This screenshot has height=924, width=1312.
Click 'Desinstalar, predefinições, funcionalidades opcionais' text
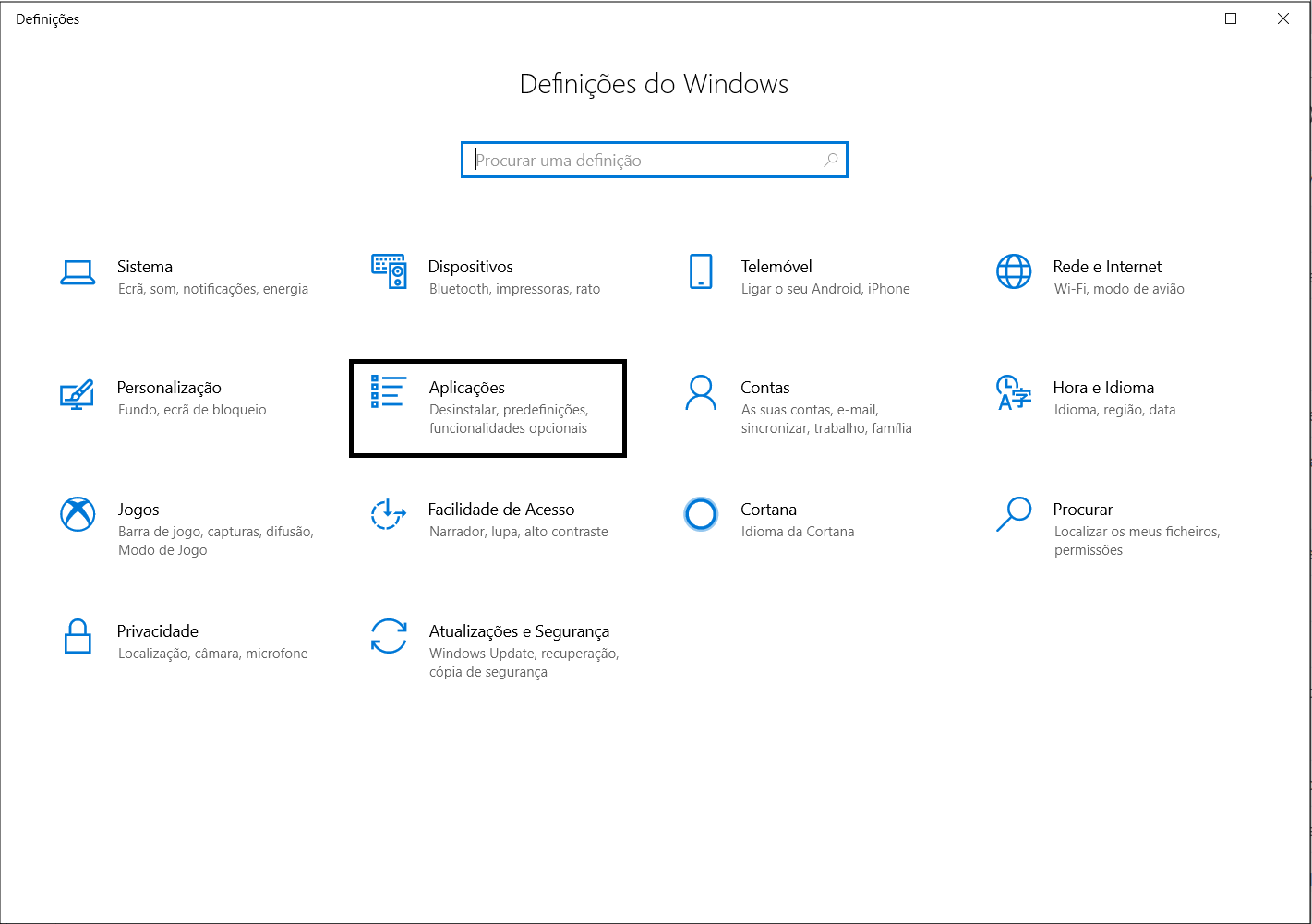pos(509,419)
